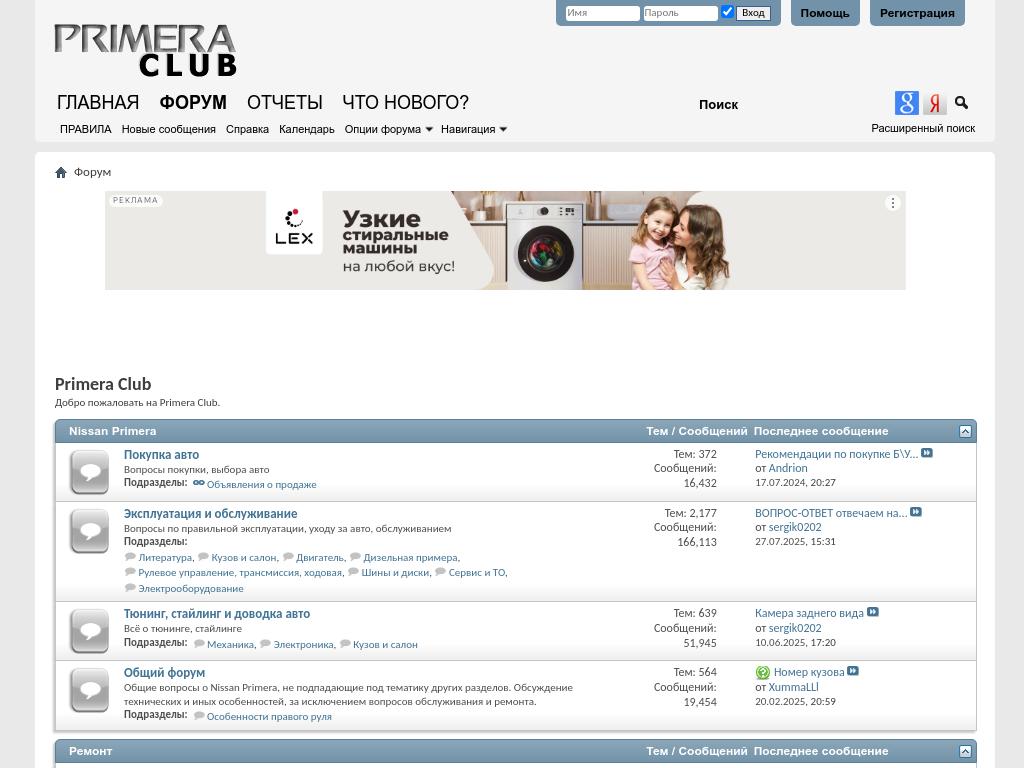Open the Навигация dropdown menu

tap(473, 129)
